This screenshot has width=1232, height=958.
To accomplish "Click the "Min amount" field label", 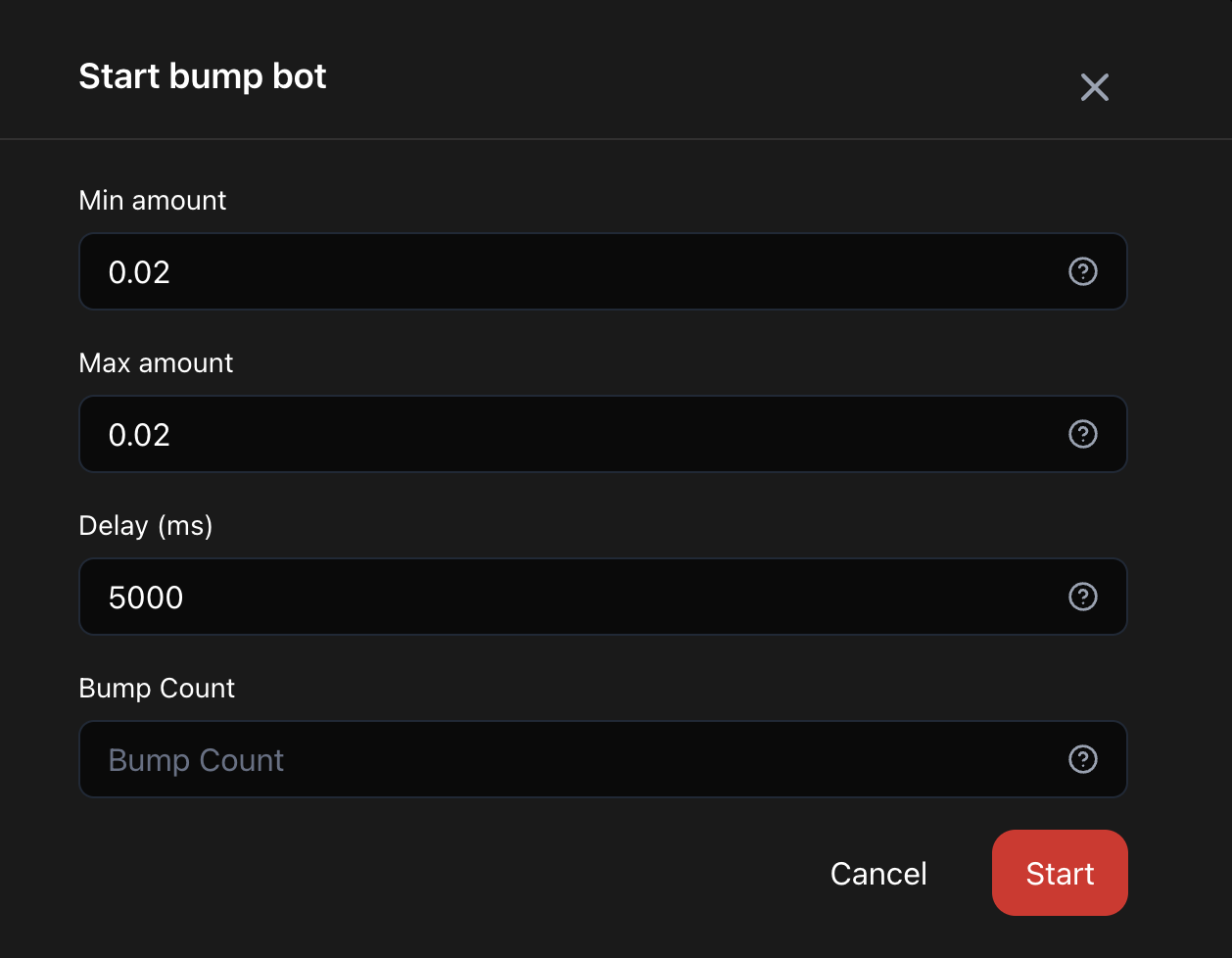I will (x=153, y=201).
